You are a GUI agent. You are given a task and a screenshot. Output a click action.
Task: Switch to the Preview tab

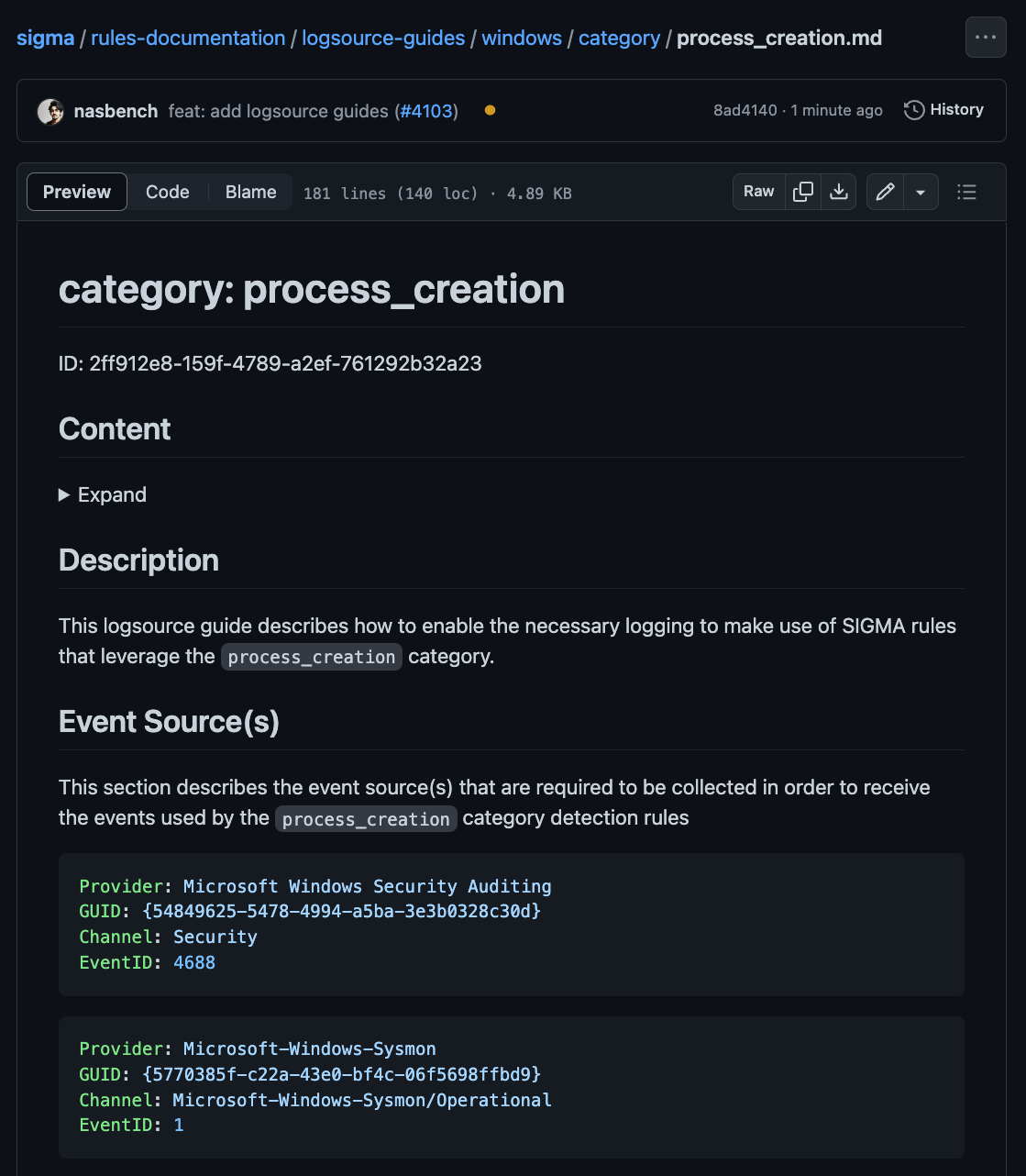click(77, 192)
